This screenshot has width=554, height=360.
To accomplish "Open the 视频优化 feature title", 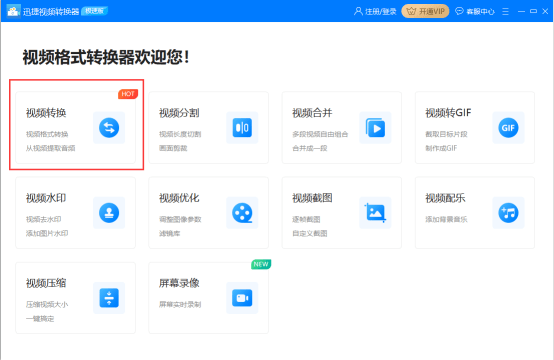I will pos(179,198).
